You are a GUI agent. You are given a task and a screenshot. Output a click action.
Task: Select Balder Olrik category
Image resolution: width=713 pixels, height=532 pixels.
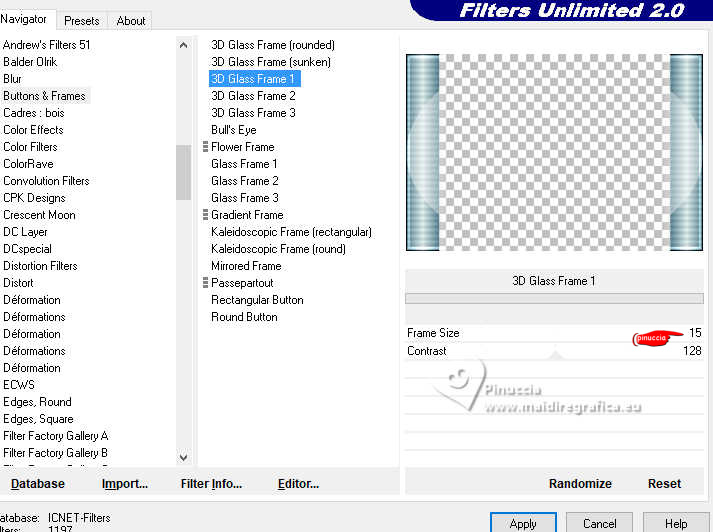coord(30,62)
